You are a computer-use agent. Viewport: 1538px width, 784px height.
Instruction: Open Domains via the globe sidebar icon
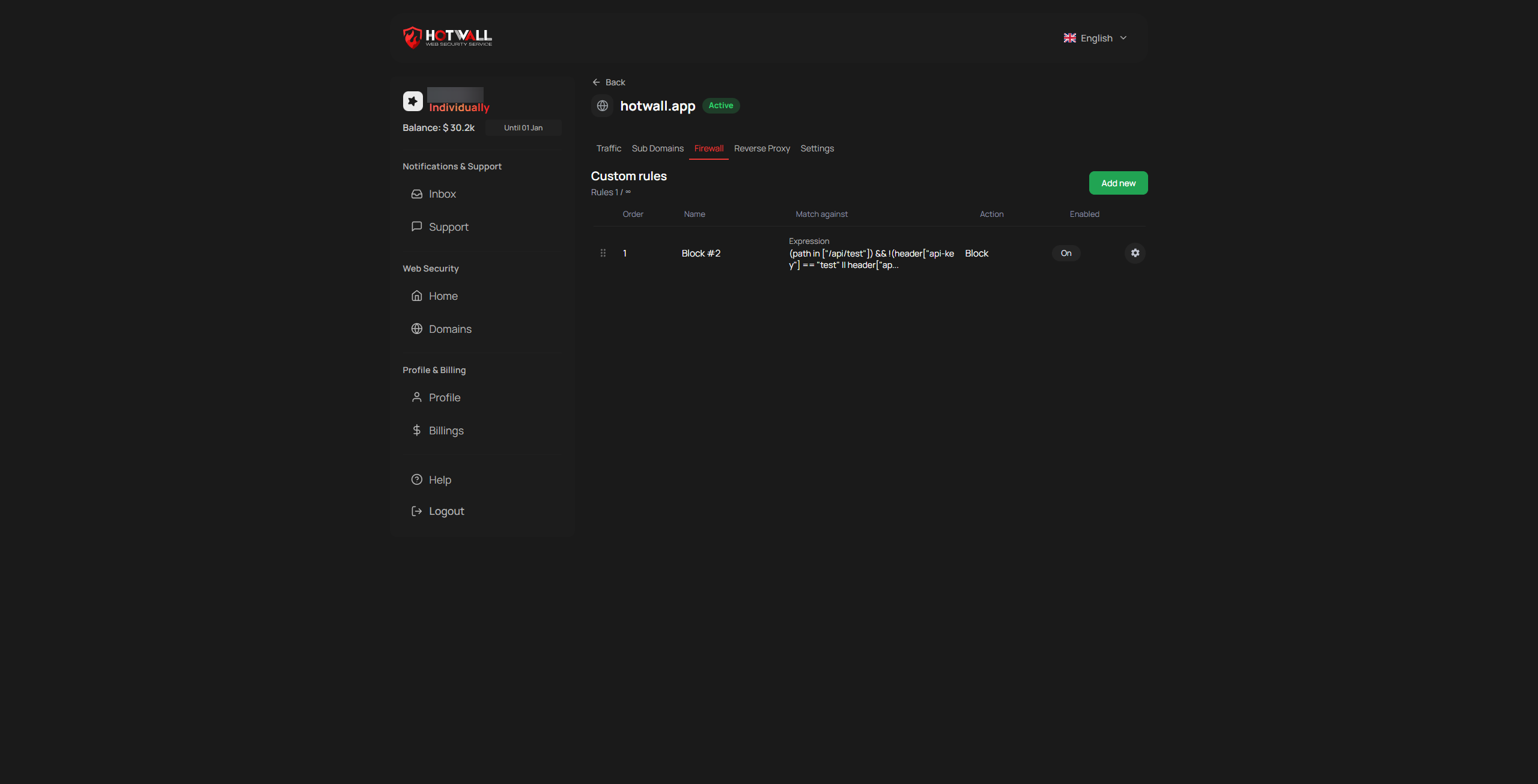tap(417, 329)
